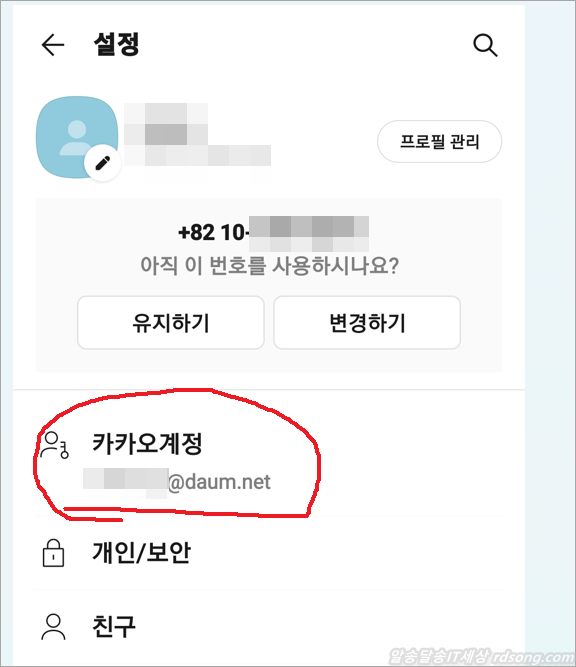Tap the 설정 page title

click(x=117, y=44)
